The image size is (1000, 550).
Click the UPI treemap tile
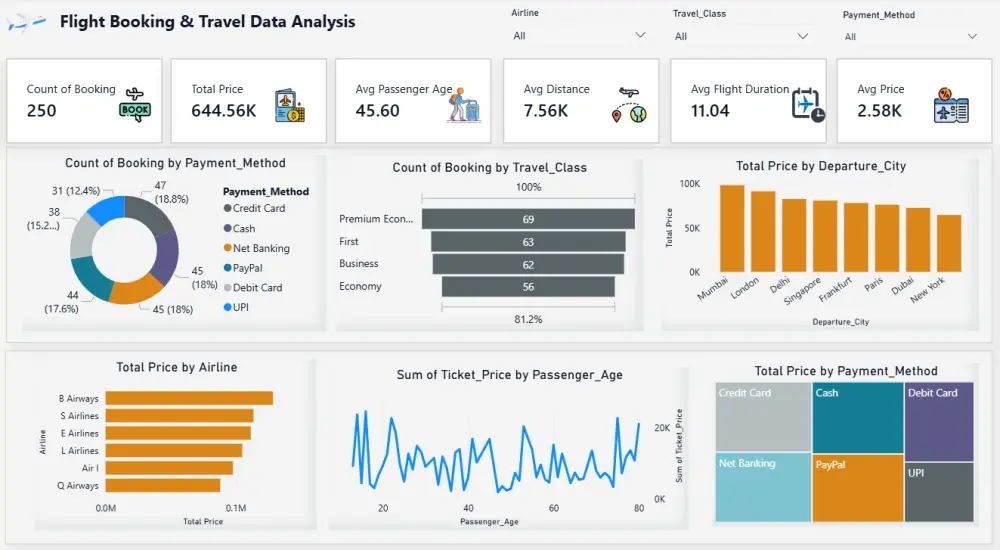click(x=939, y=492)
